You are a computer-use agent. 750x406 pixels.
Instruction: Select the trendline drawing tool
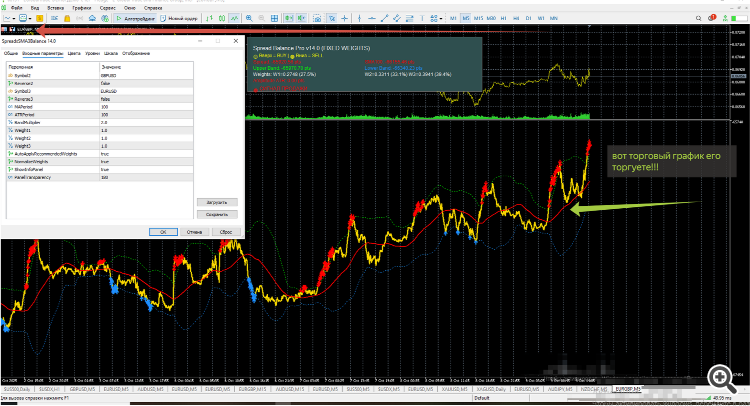[385, 18]
